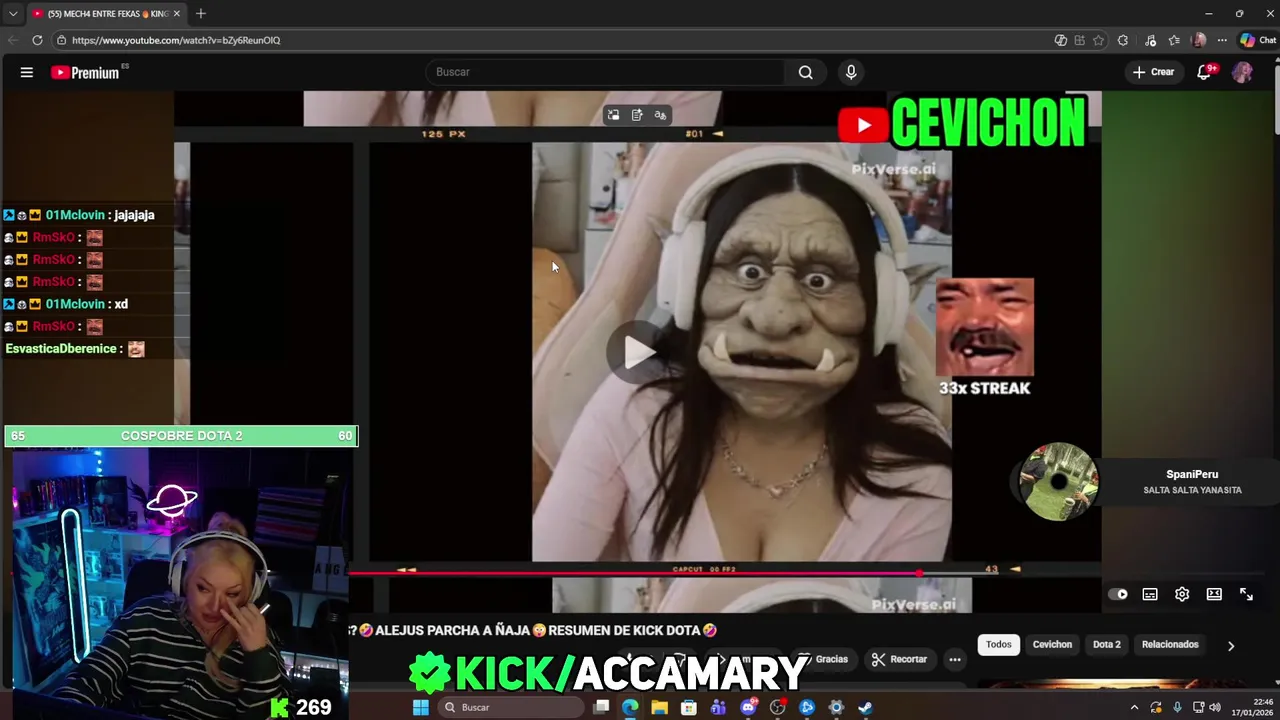Open the Crear upload menu
Screen dimensions: 1280x720
(x=1153, y=72)
